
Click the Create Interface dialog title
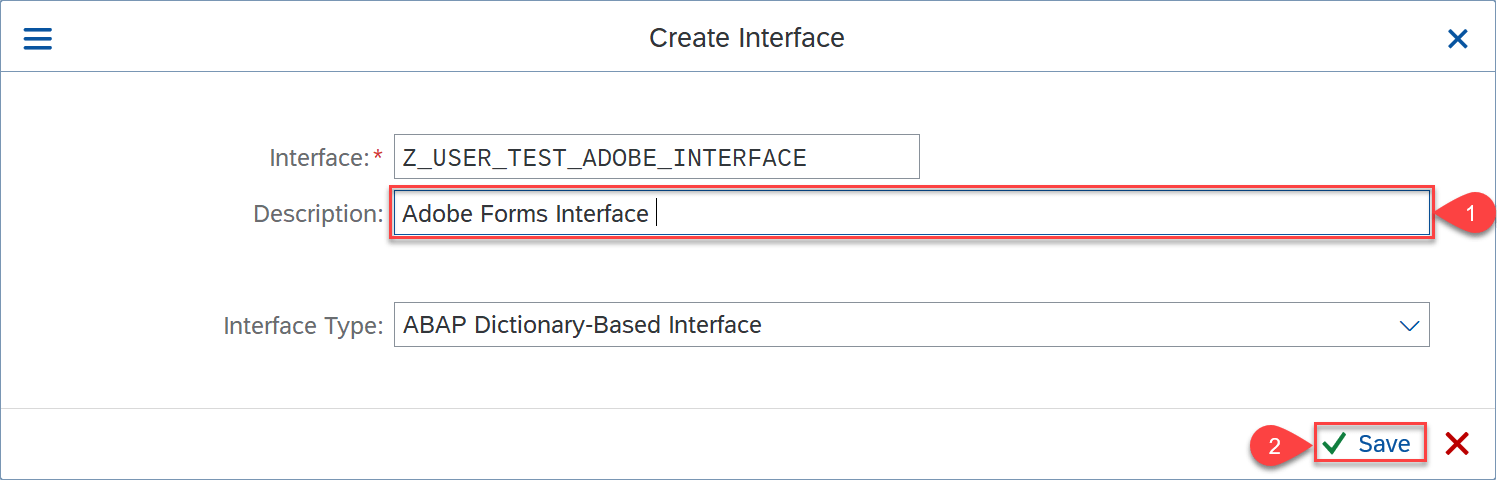747,39
